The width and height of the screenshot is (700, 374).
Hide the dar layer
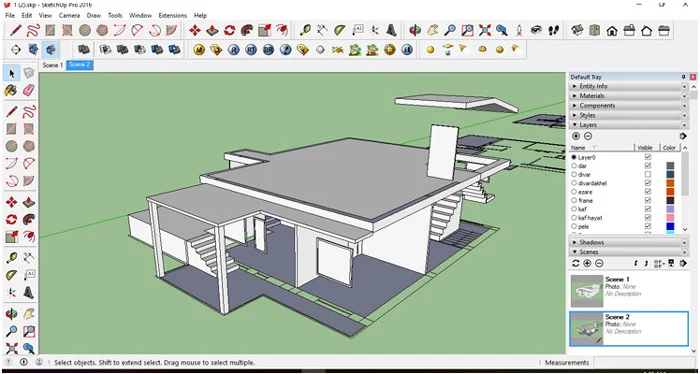[x=648, y=166]
